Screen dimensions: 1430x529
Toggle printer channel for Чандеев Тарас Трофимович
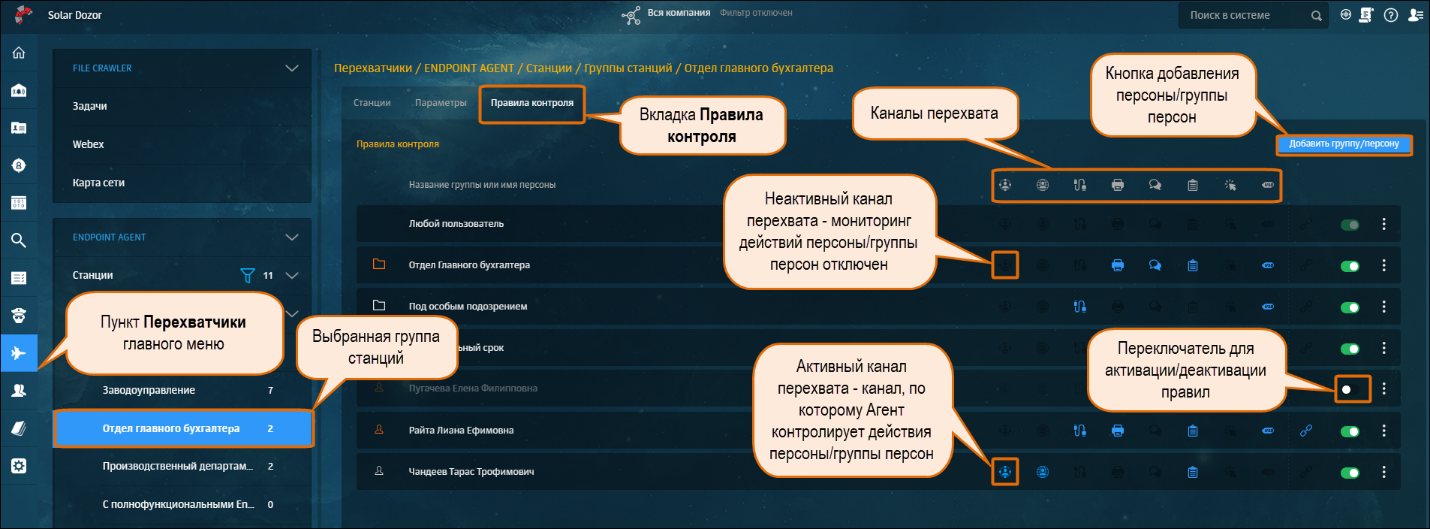coord(1118,471)
